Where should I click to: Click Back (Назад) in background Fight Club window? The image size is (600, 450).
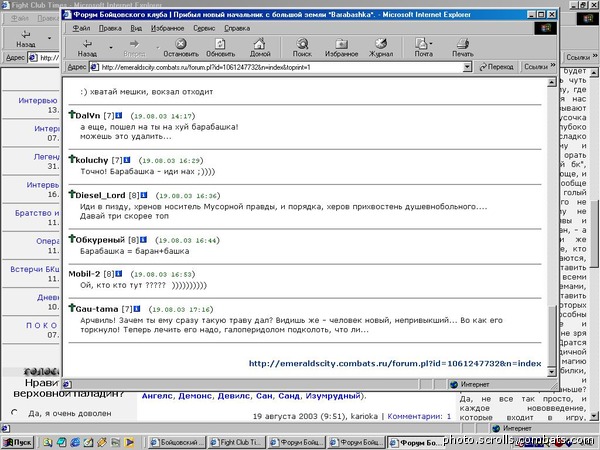coord(26,39)
